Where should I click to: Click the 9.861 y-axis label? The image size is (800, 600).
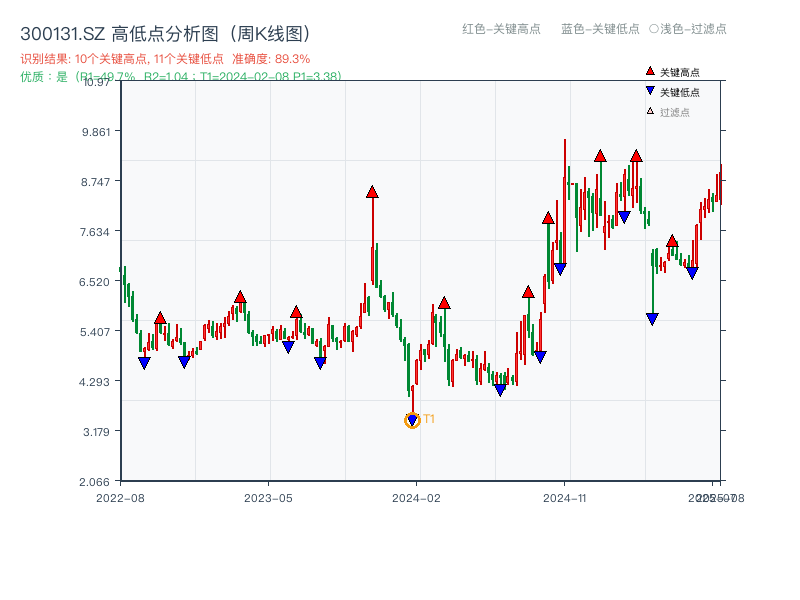pyautogui.click(x=96, y=132)
